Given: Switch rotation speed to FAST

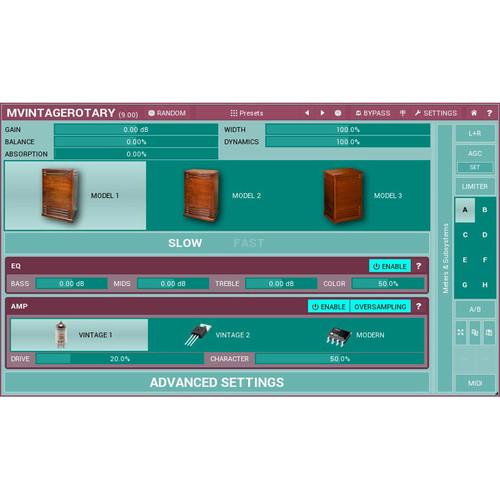Looking at the screenshot, I should pyautogui.click(x=249, y=243).
